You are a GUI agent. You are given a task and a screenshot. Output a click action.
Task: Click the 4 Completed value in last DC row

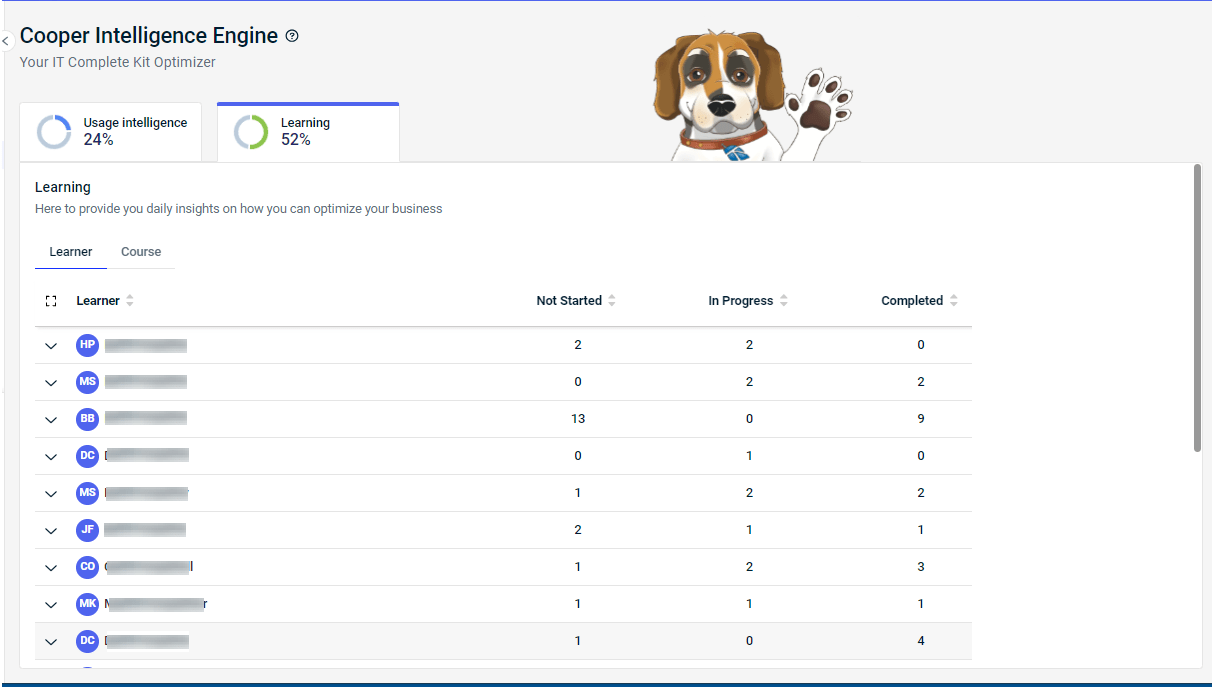(x=921, y=641)
